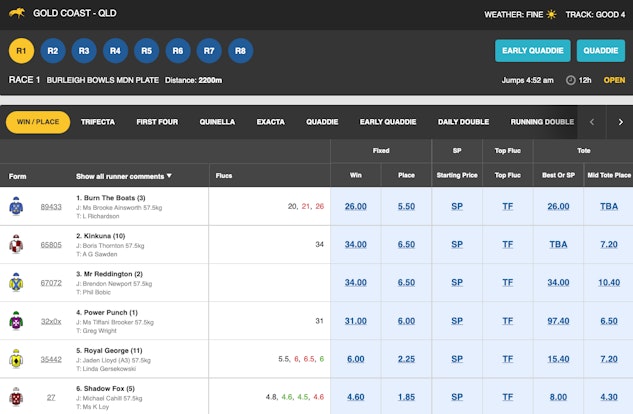The image size is (633, 414).
Task: Click Kinkuna jockey silks icon
Action: point(16,244)
